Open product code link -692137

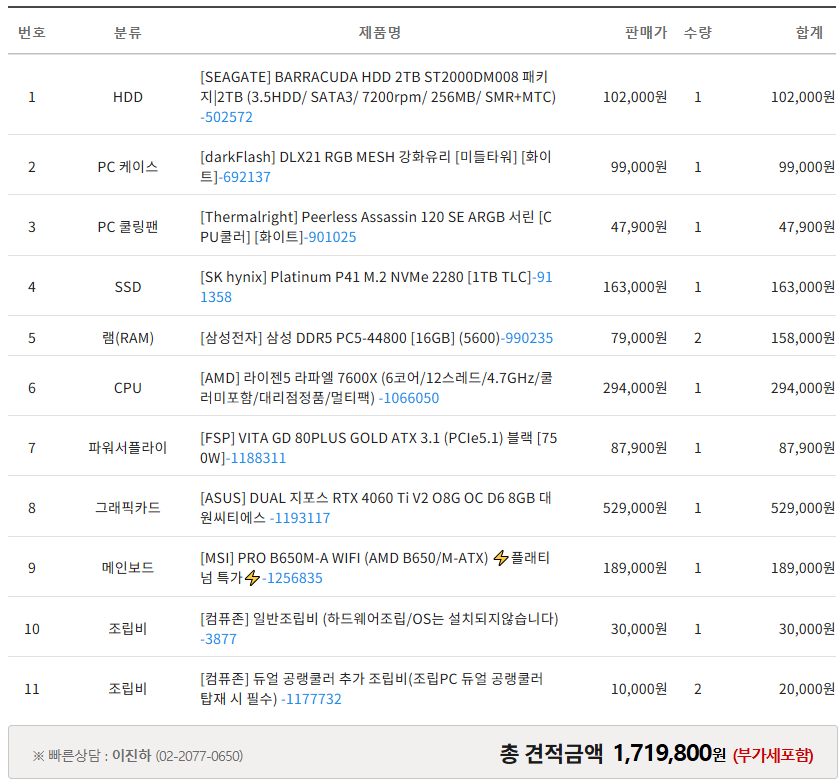pyautogui.click(x=244, y=177)
